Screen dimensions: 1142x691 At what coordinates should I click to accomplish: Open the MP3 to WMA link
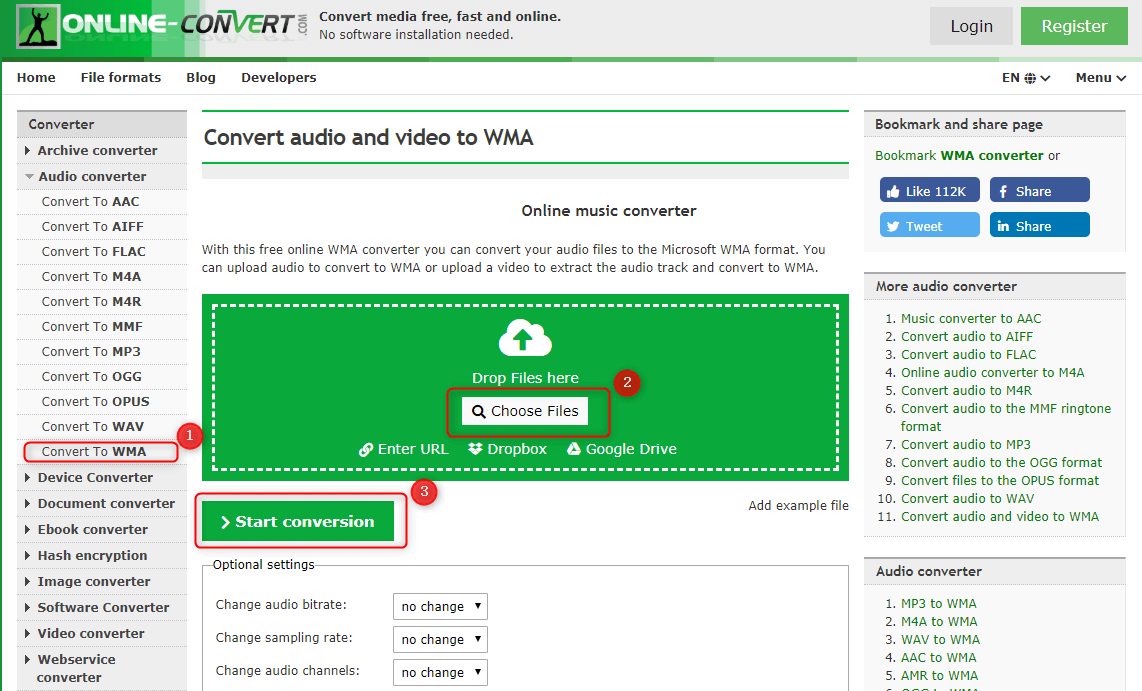(939, 604)
